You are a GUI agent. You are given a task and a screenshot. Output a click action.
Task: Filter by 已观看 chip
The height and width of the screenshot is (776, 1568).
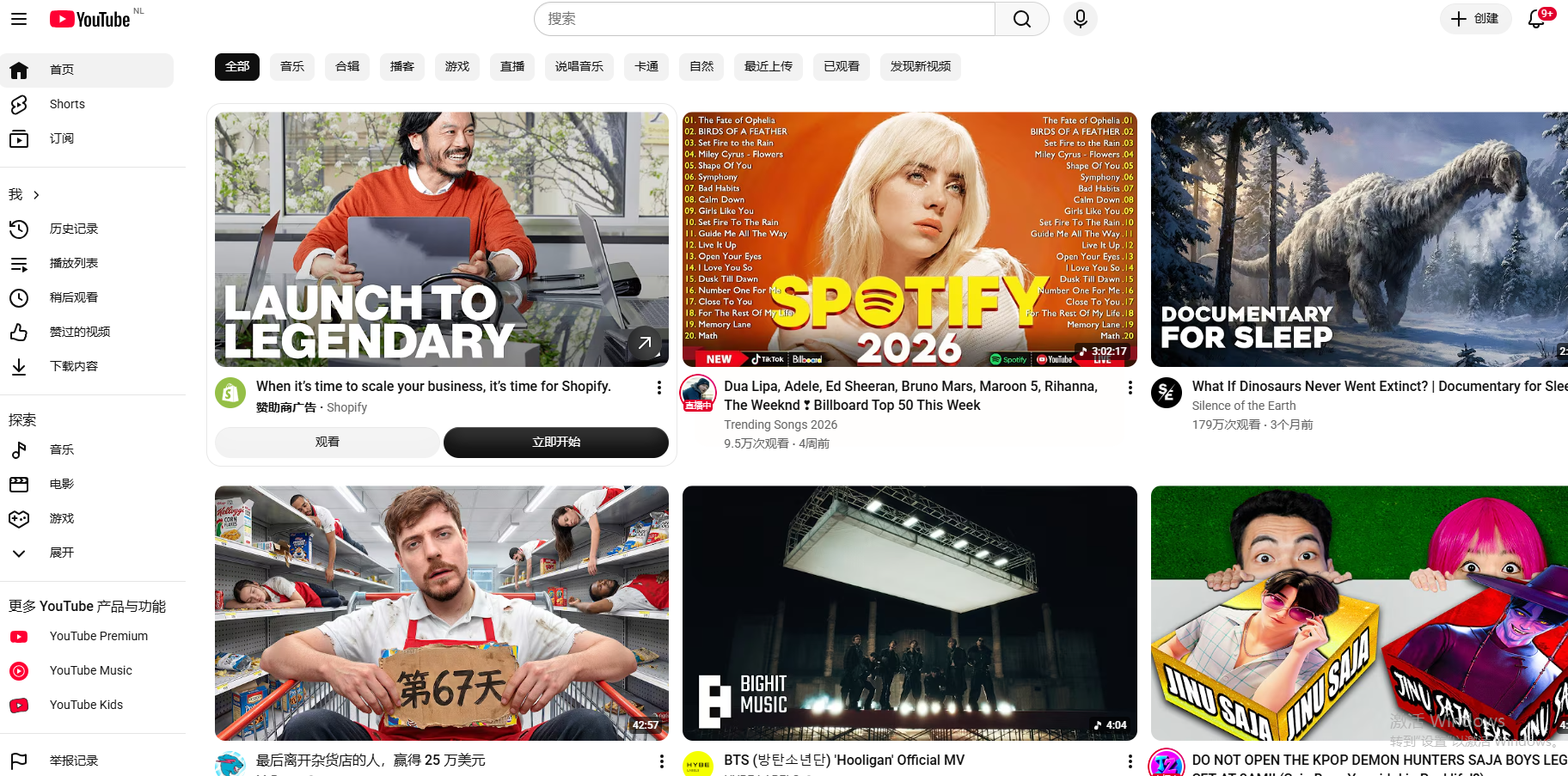pyautogui.click(x=841, y=66)
